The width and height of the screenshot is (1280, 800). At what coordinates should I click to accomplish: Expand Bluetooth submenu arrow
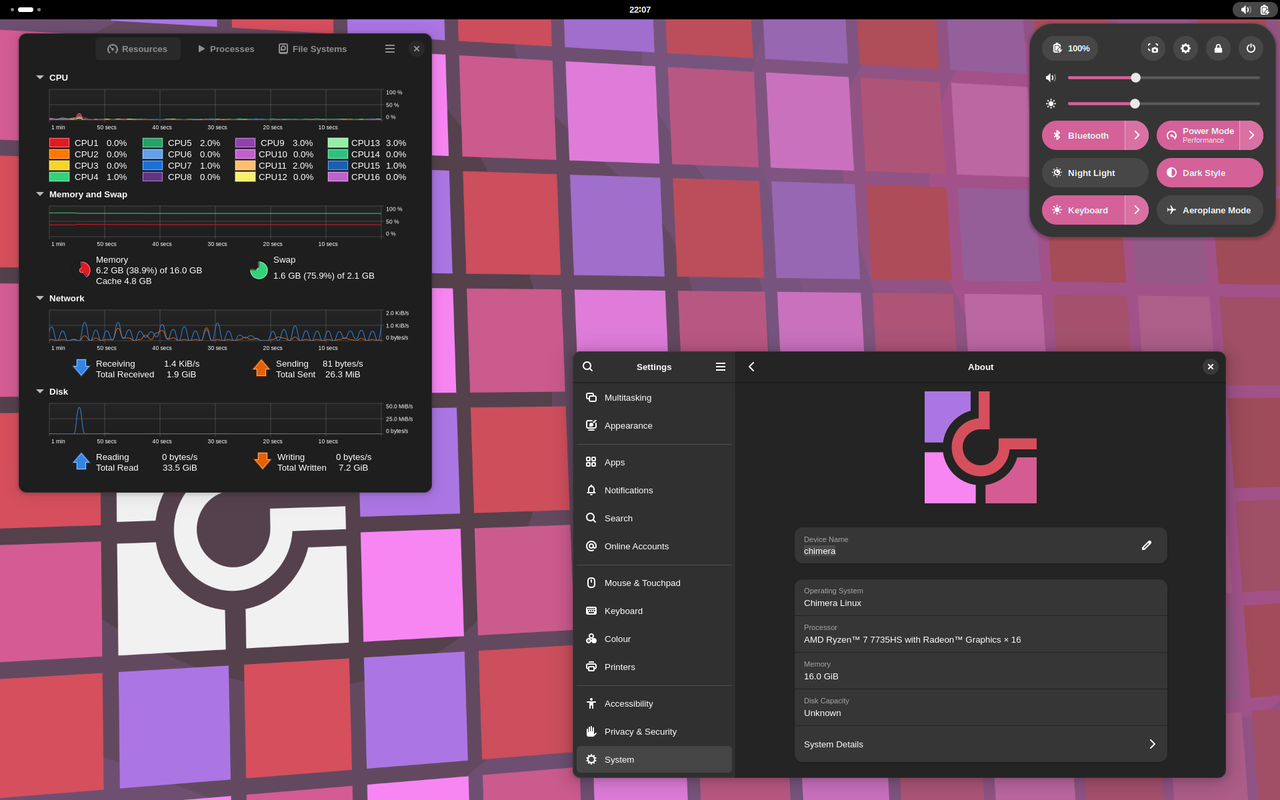coord(1137,135)
